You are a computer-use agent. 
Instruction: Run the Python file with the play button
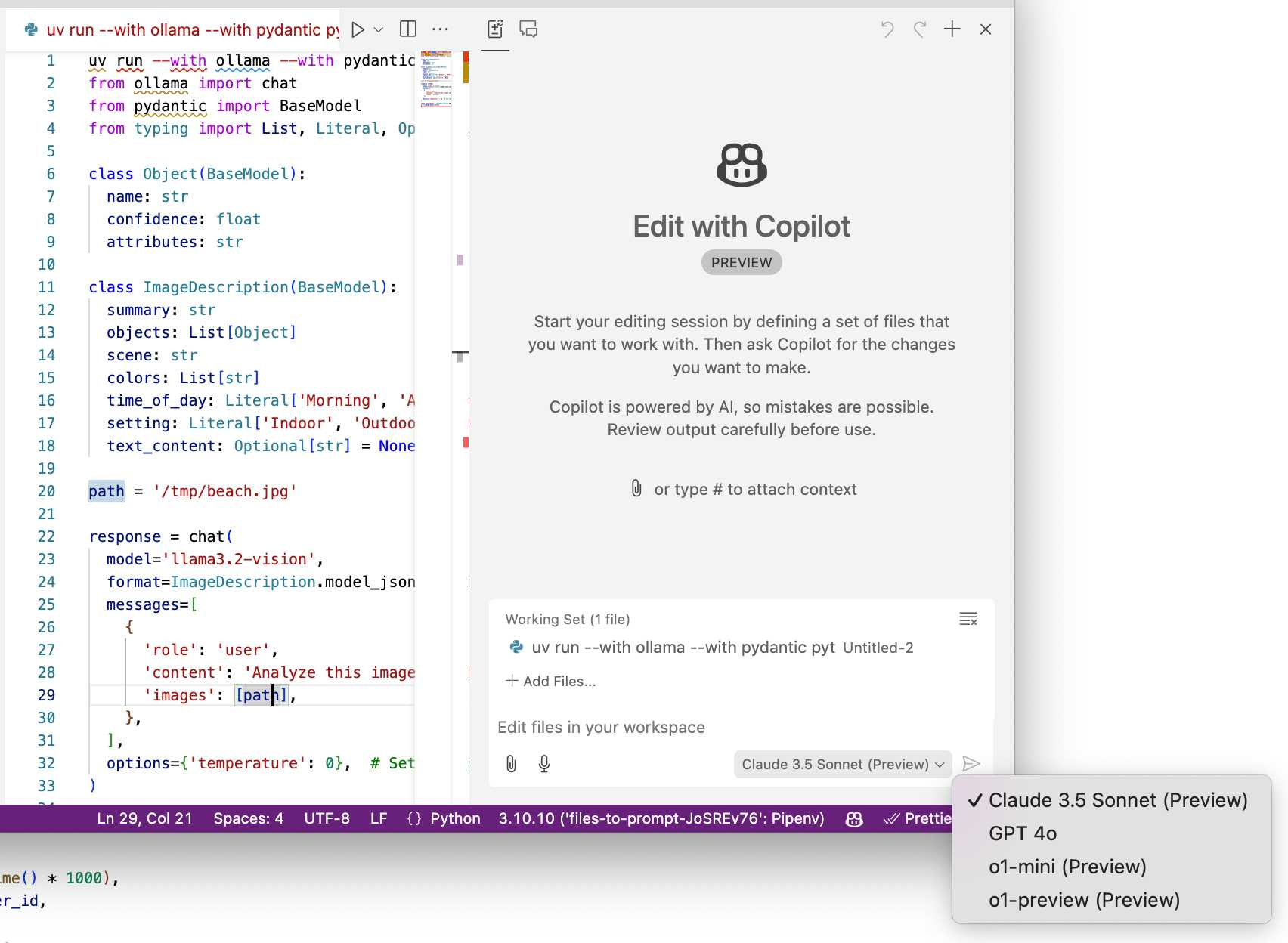point(358,29)
